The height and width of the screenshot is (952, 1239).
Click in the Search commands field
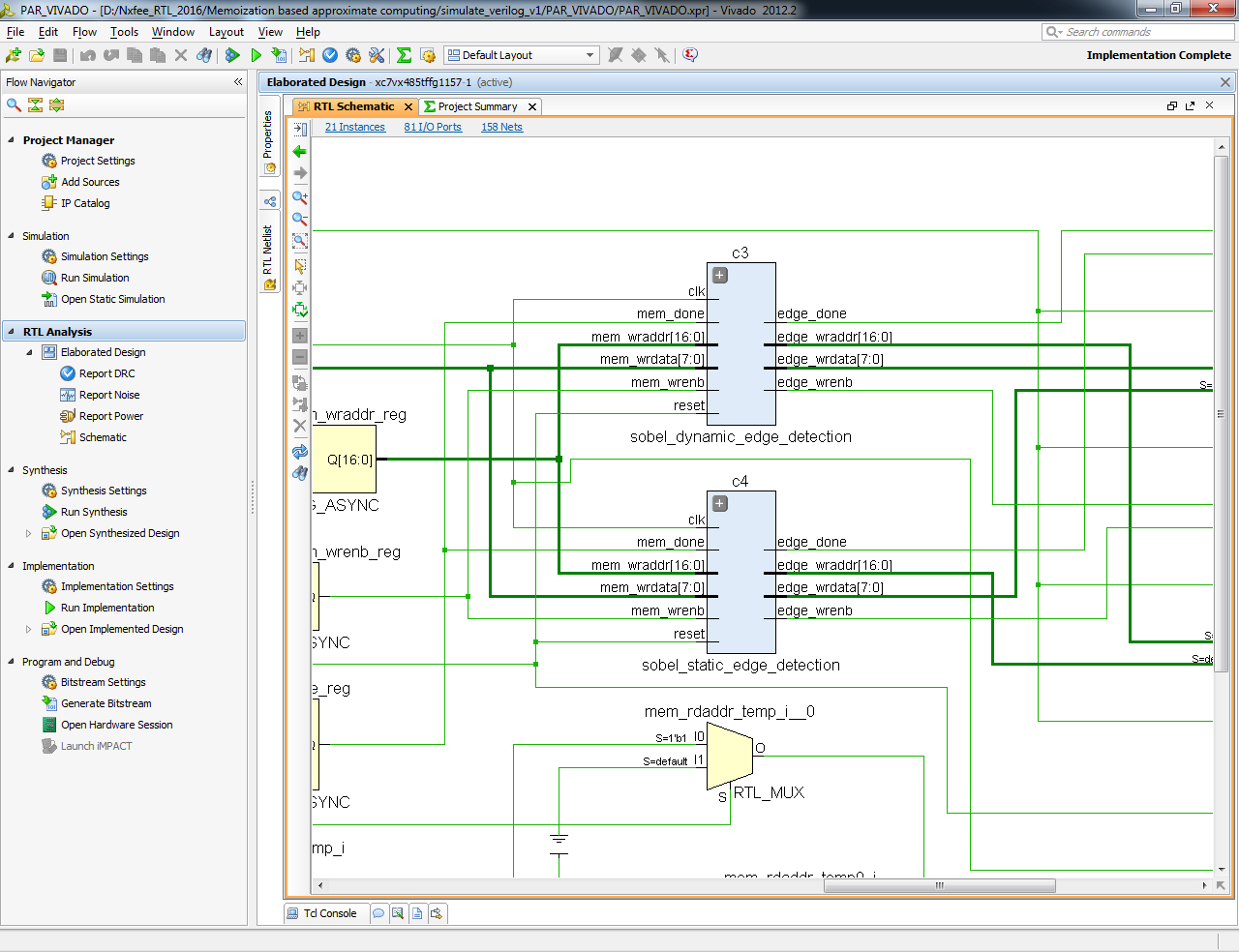tap(1138, 32)
